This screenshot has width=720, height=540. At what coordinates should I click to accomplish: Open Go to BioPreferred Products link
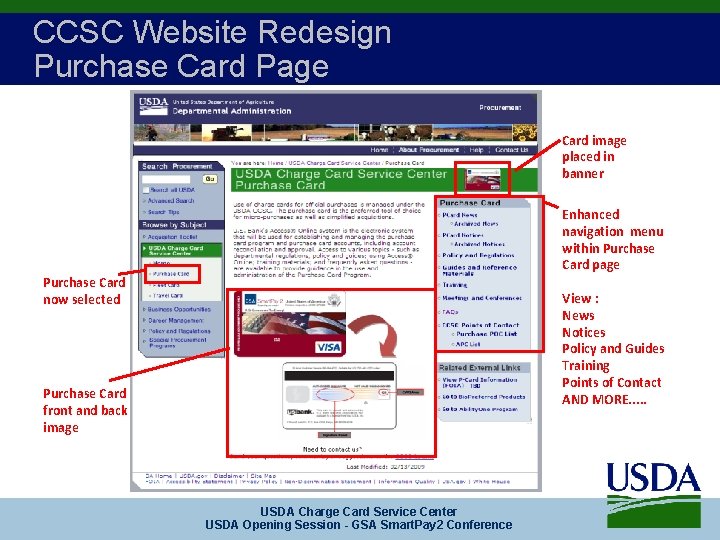pyautogui.click(x=484, y=397)
